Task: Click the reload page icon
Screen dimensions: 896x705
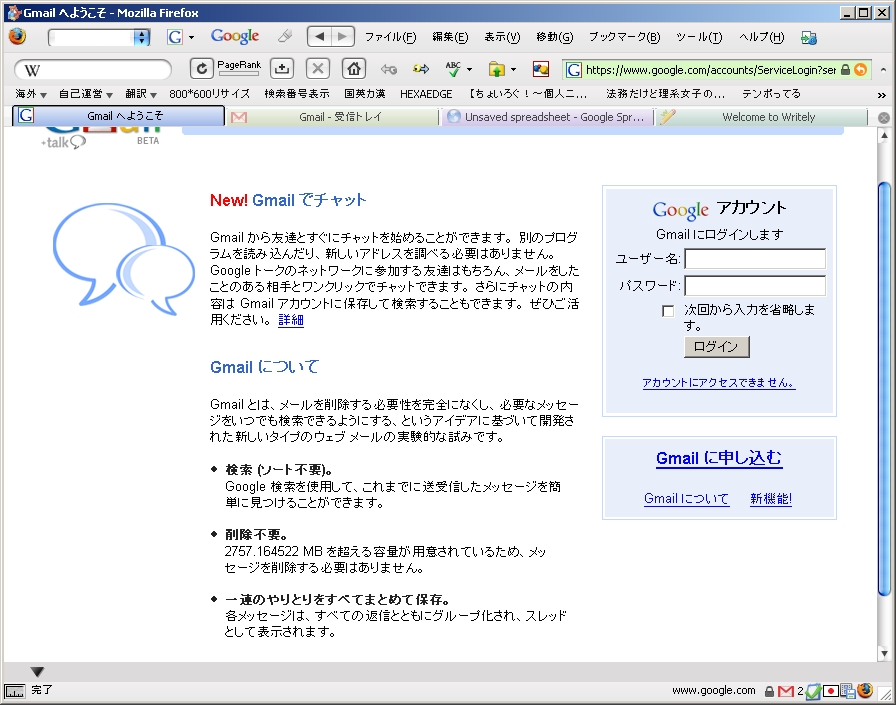Action: (x=202, y=69)
